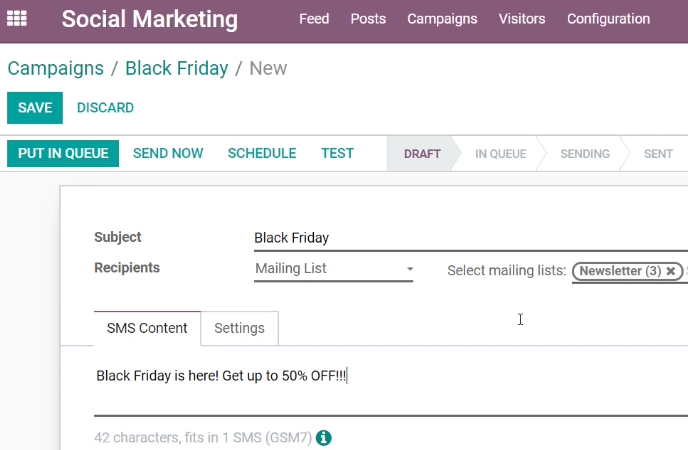This screenshot has width=688, height=450.
Task: Open the Visitors menu
Action: coord(522,19)
